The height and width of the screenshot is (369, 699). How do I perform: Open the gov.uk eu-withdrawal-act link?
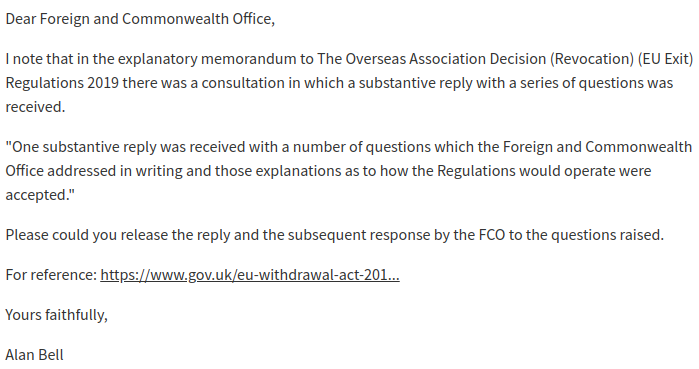point(250,275)
